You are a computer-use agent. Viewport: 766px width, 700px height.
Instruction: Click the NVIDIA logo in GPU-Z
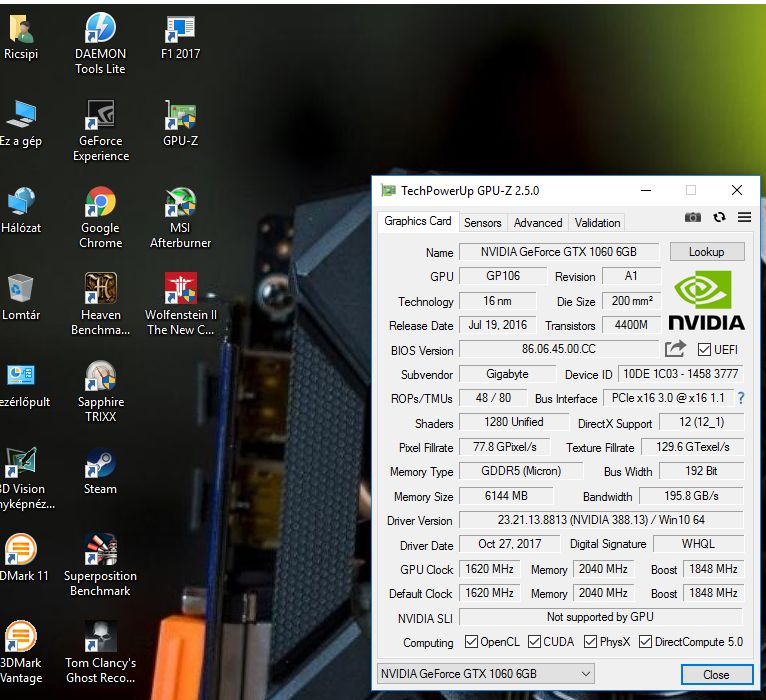[706, 301]
